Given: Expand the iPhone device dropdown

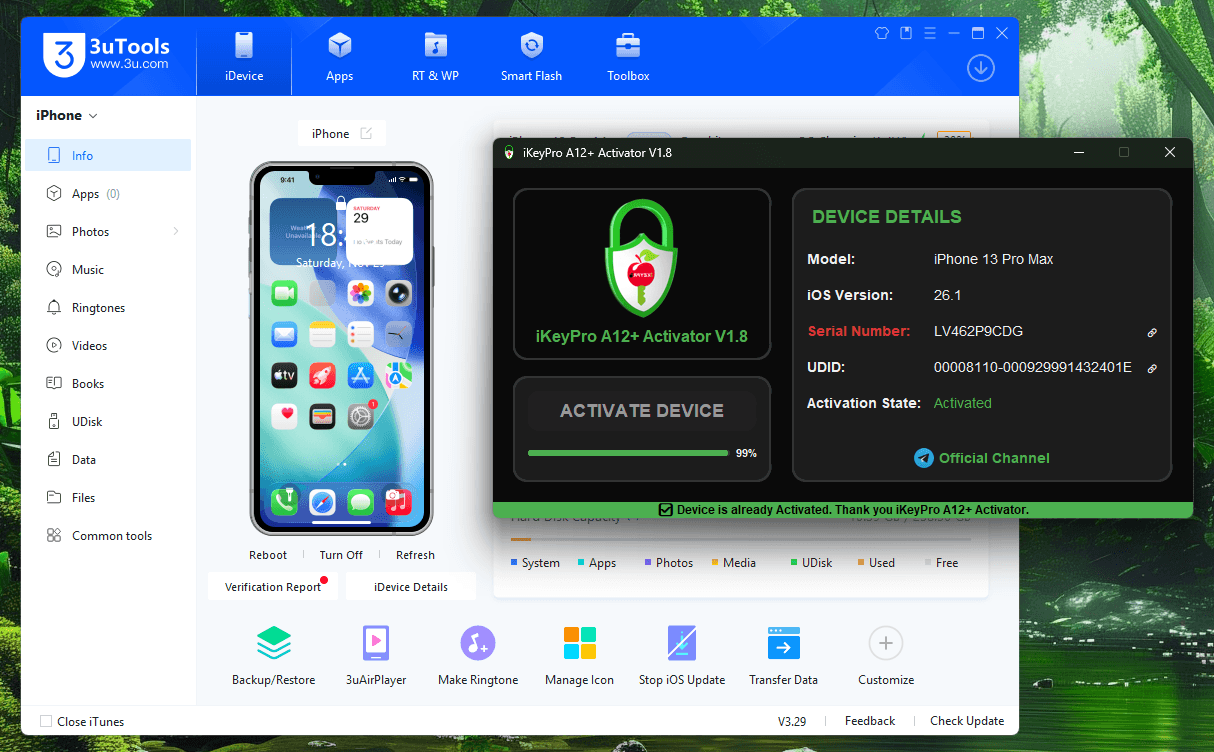Looking at the screenshot, I should (x=67, y=116).
